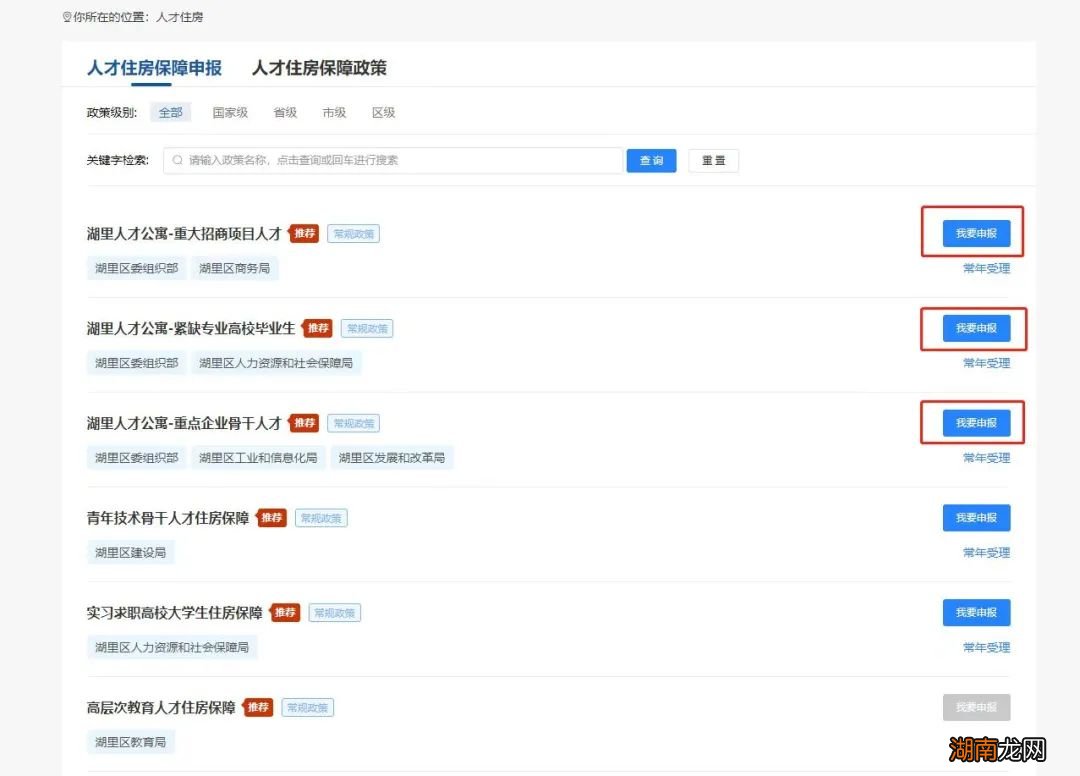Click the 常规政策 tag beside 实习求职高校大学生住房保障

pos(333,612)
